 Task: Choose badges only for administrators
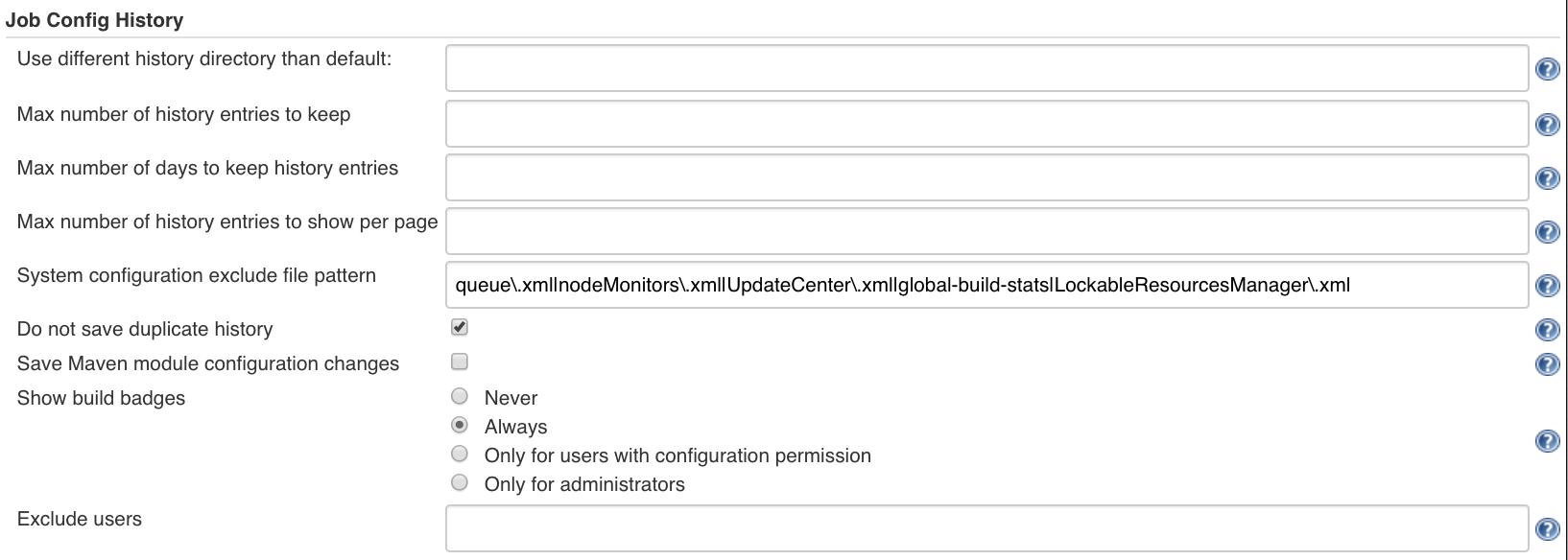(x=459, y=482)
